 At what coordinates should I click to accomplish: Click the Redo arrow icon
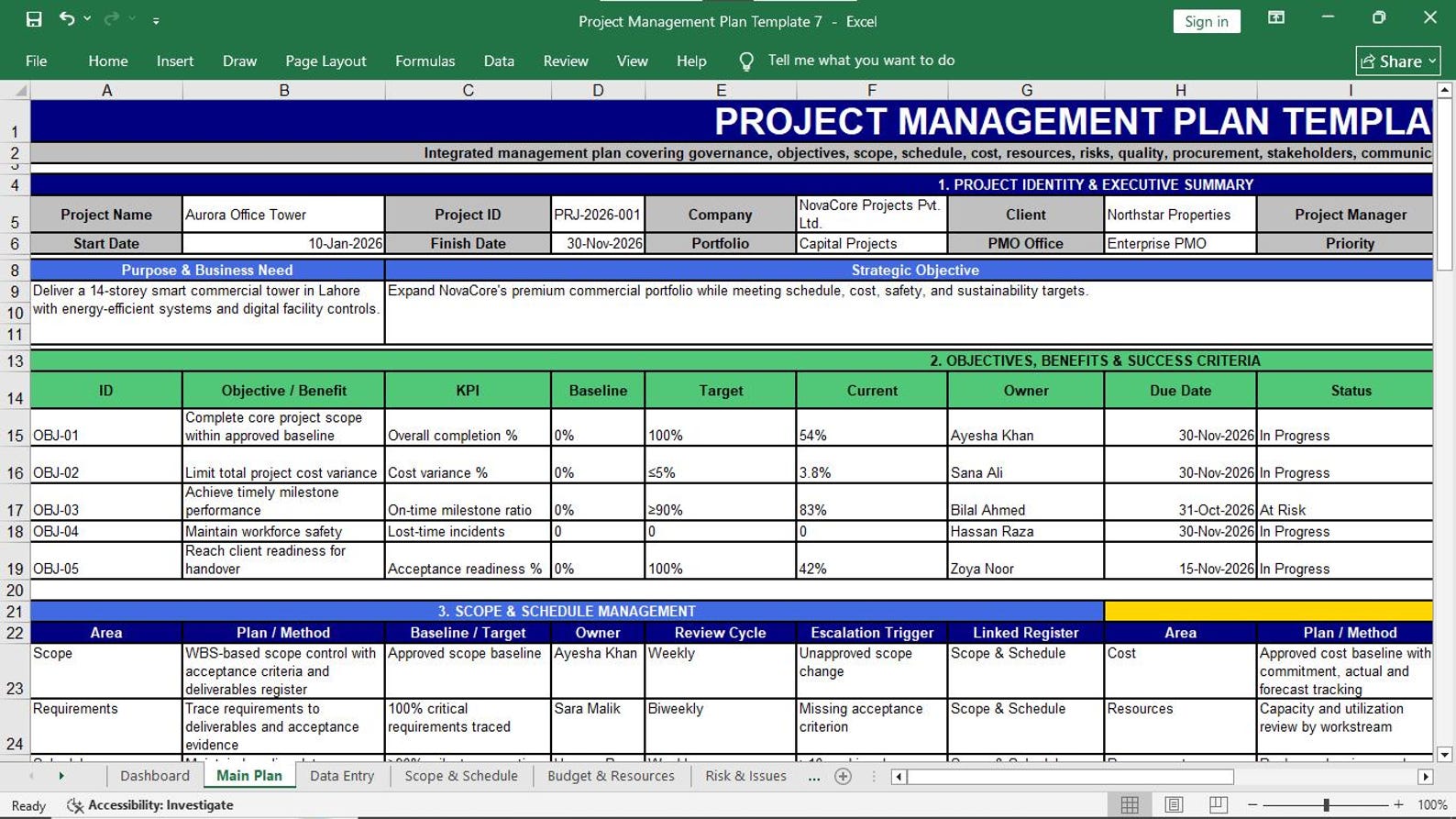click(x=112, y=18)
